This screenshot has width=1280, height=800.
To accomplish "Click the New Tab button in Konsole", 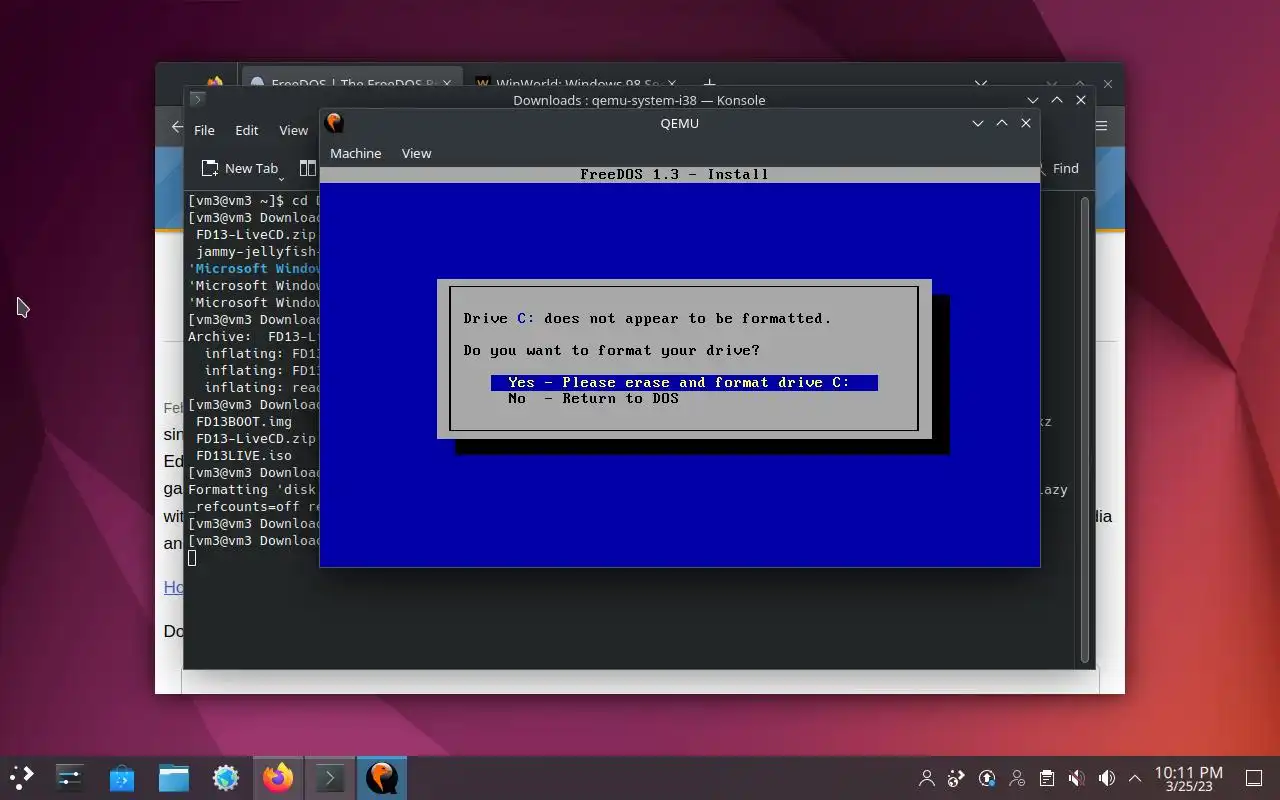I will click(x=240, y=168).
